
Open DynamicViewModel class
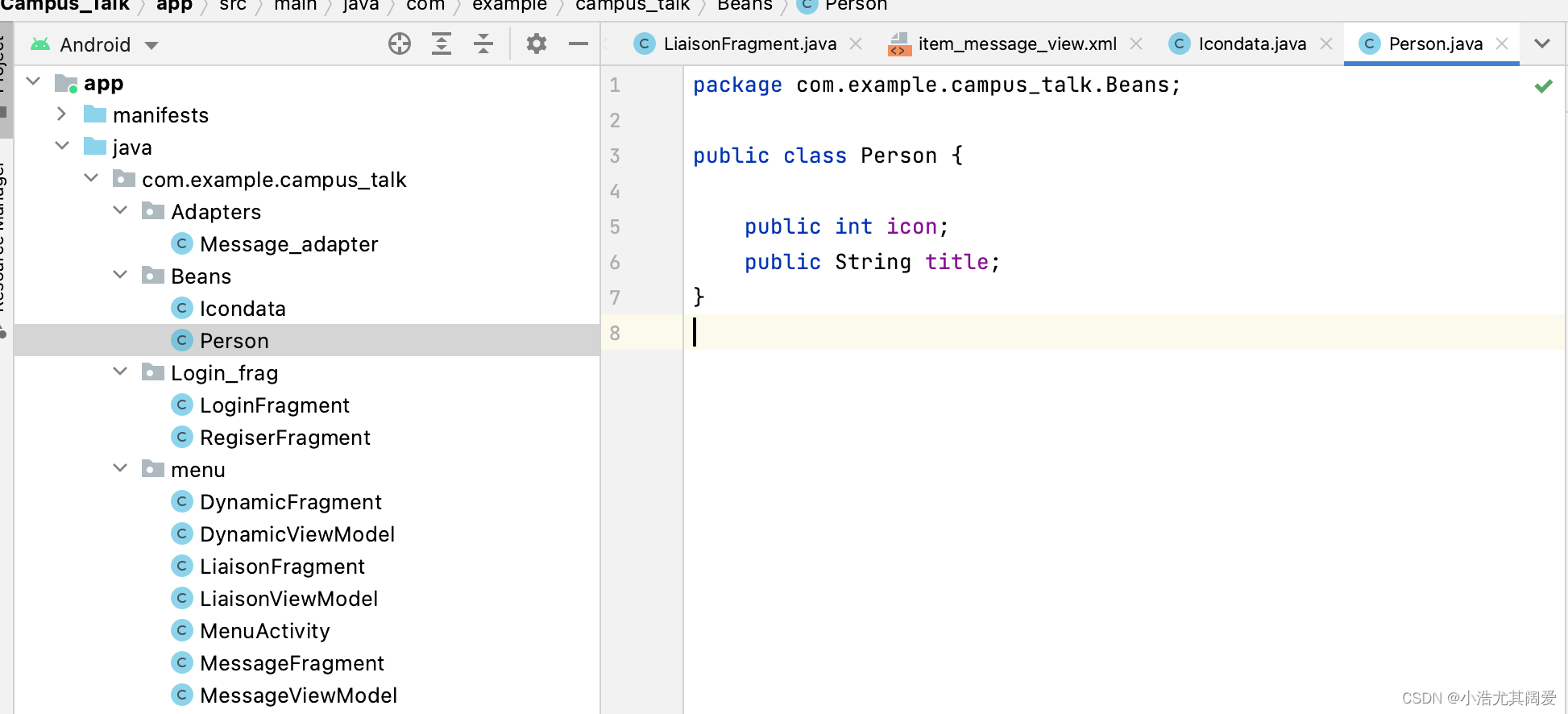[x=297, y=534]
